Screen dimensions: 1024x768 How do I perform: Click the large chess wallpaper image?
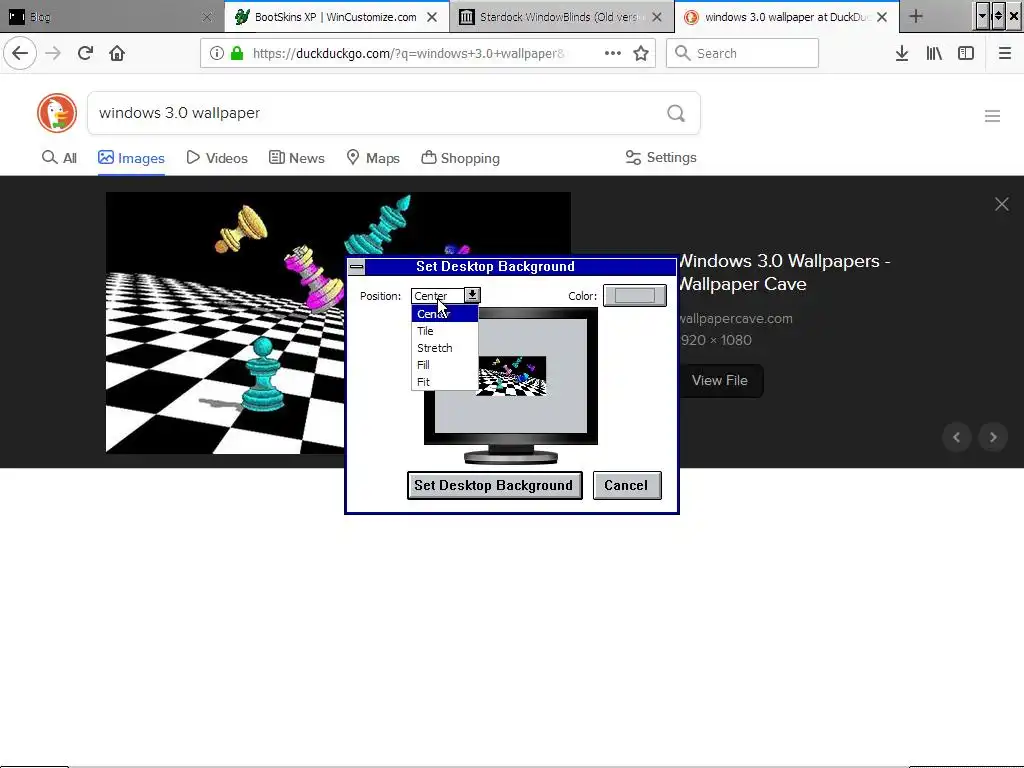(225, 323)
